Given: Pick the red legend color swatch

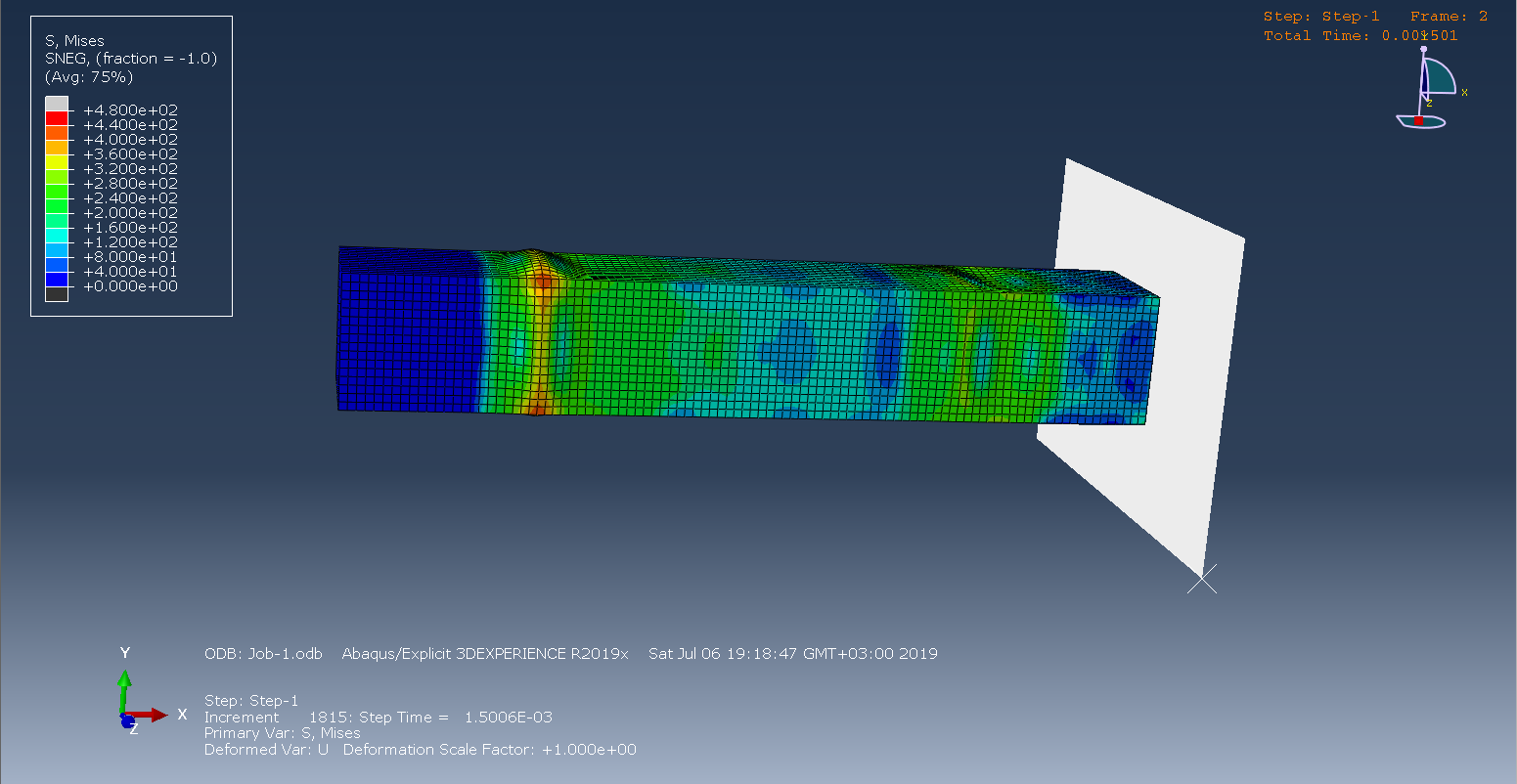Looking at the screenshot, I should [x=57, y=118].
